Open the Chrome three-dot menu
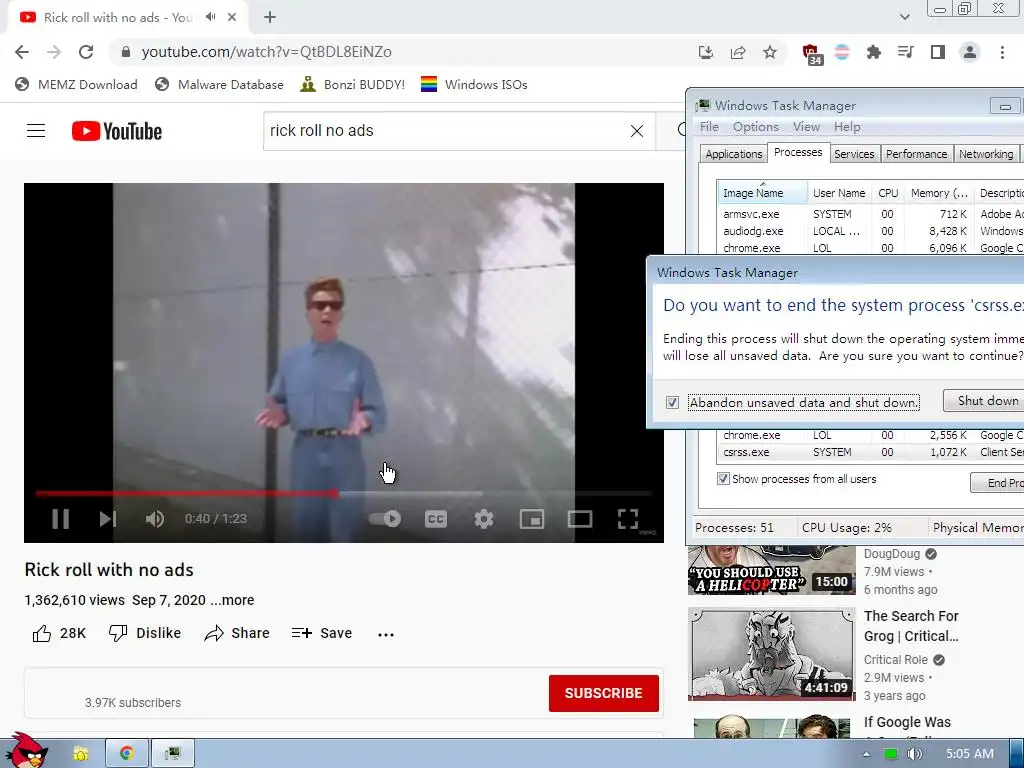This screenshot has height=768, width=1024. pyautogui.click(x=1002, y=52)
